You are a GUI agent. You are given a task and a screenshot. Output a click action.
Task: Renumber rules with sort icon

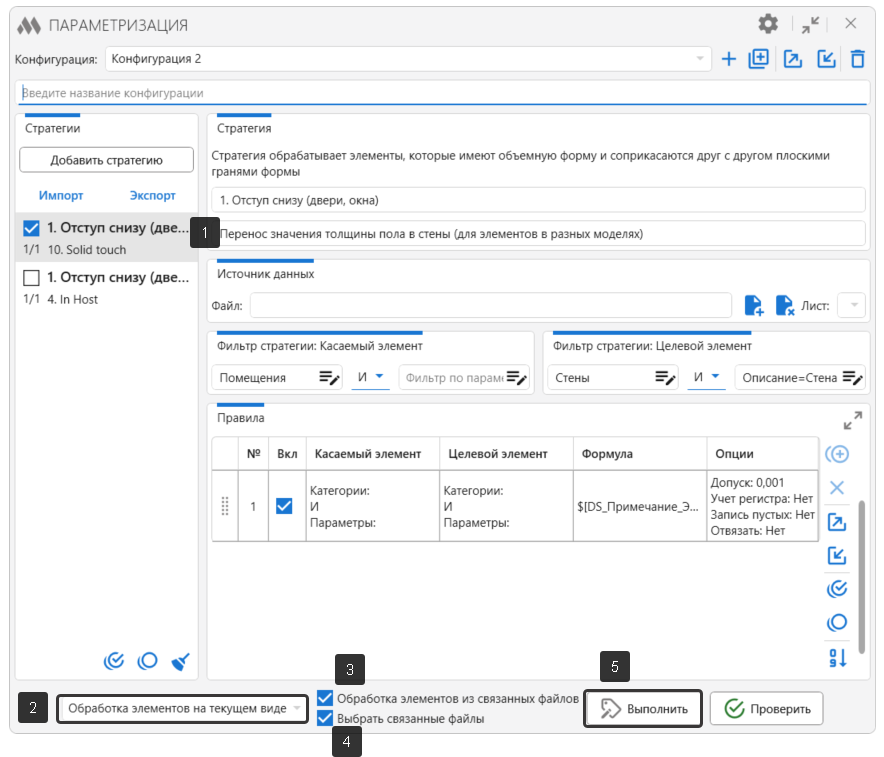[x=837, y=658]
